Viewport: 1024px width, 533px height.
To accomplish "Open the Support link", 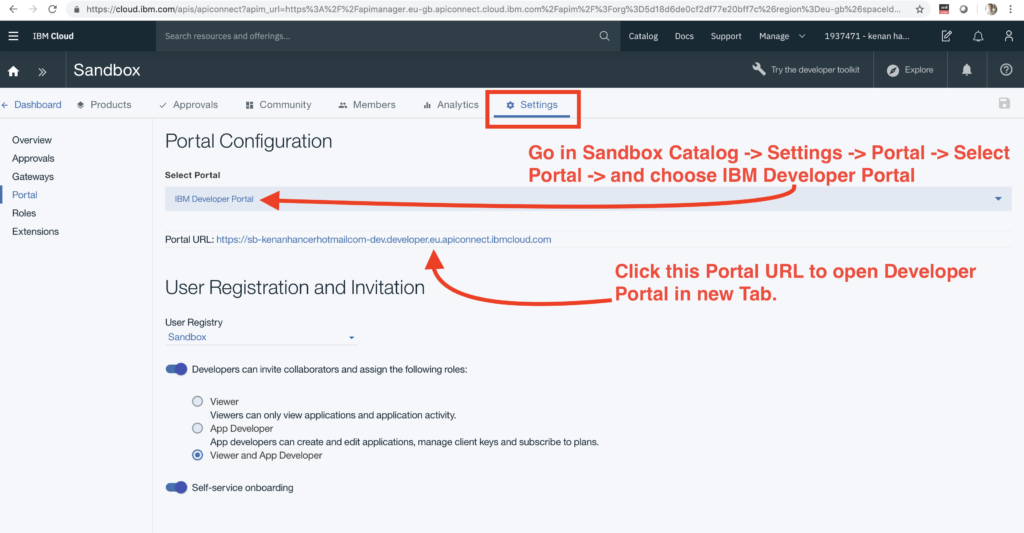I will 726,36.
